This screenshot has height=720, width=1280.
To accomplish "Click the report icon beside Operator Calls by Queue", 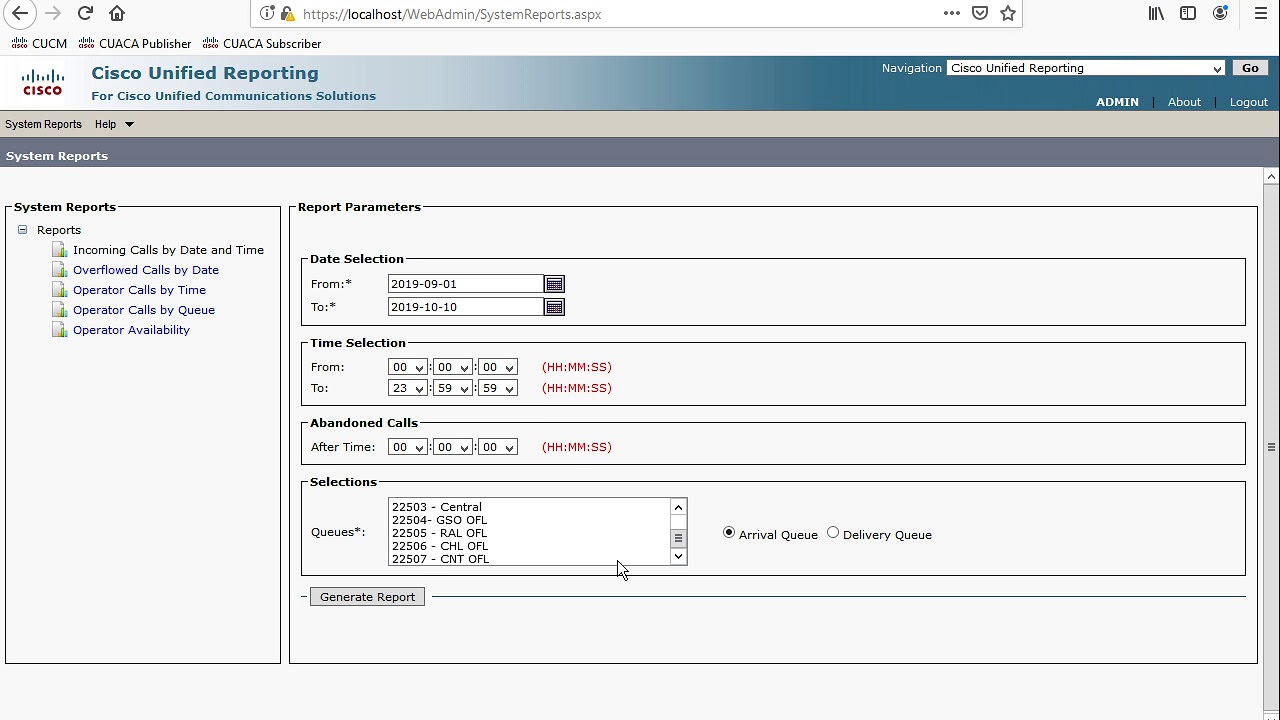I will pyautogui.click(x=60, y=310).
